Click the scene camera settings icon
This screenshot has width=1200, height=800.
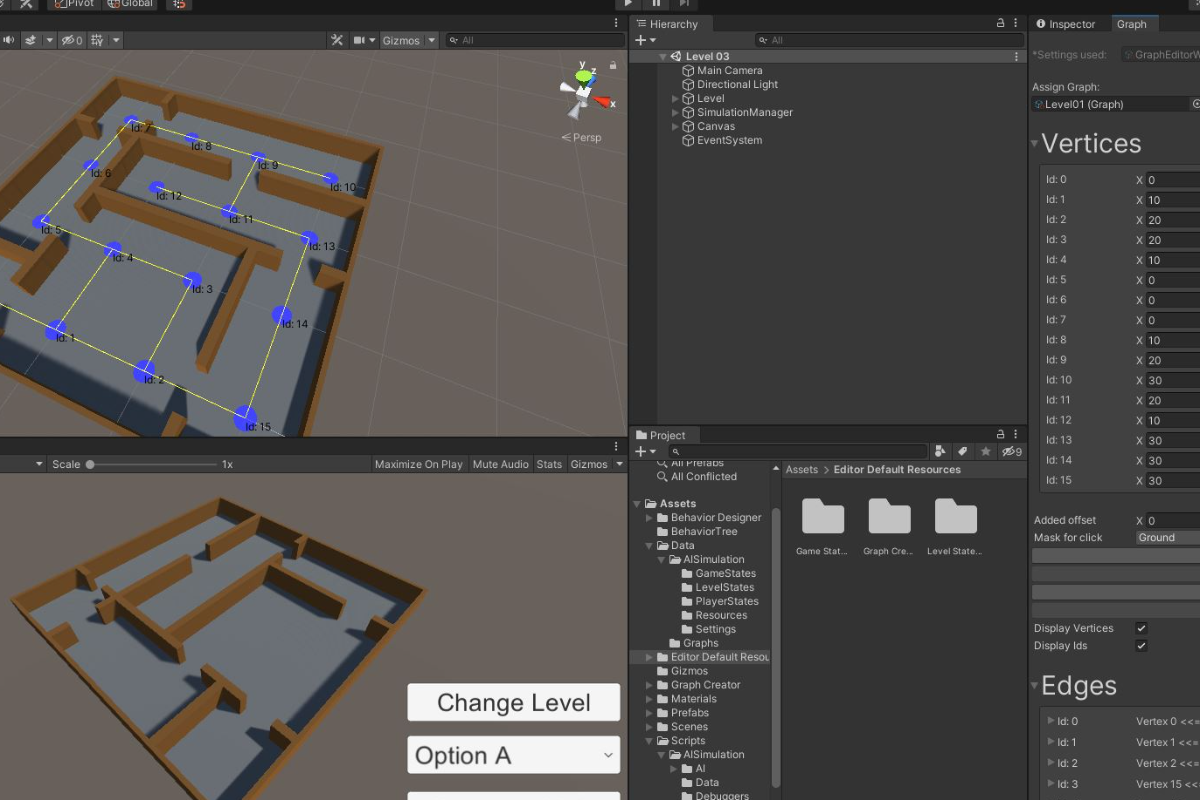359,40
